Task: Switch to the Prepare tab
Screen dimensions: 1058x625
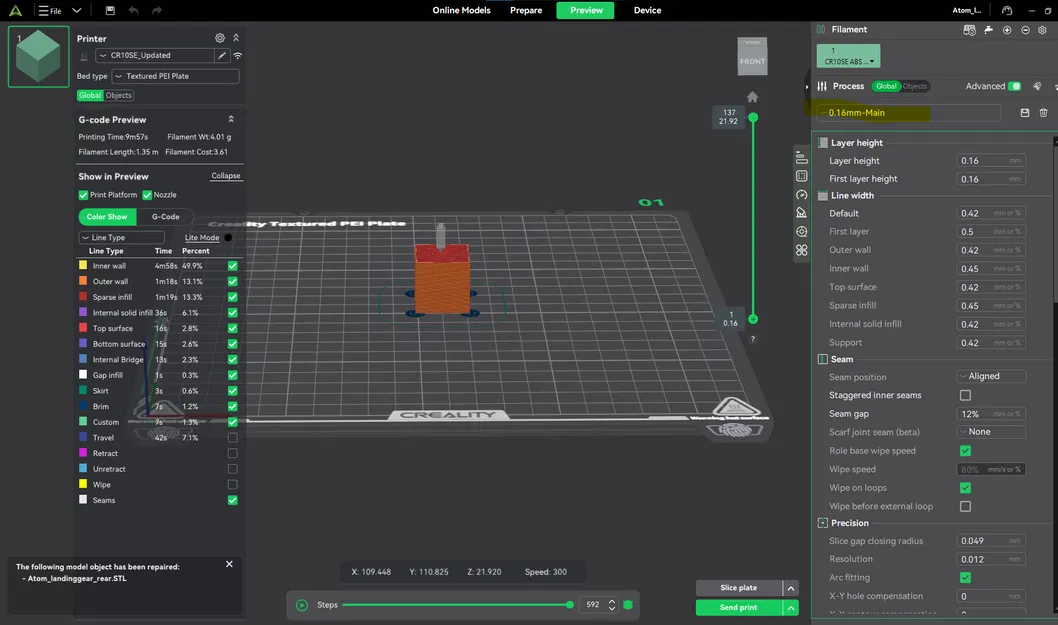Action: (x=526, y=10)
